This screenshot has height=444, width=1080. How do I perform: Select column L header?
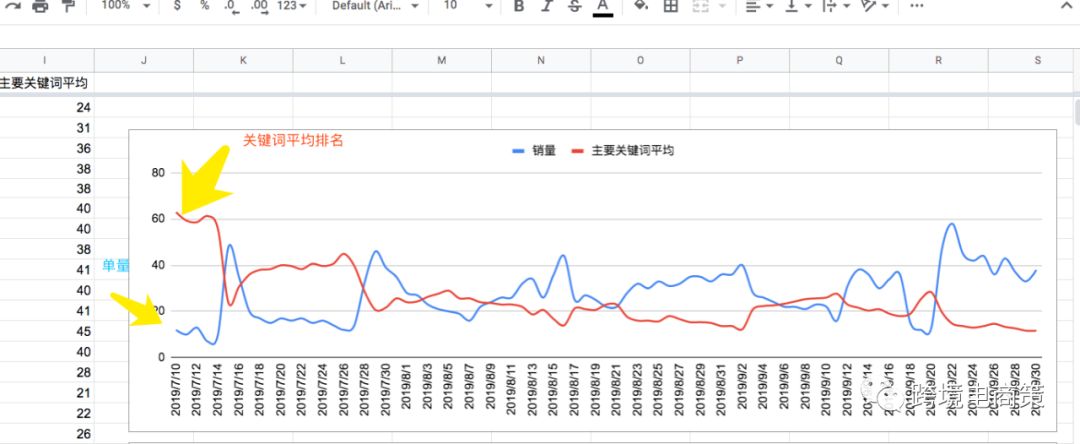pyautogui.click(x=342, y=61)
